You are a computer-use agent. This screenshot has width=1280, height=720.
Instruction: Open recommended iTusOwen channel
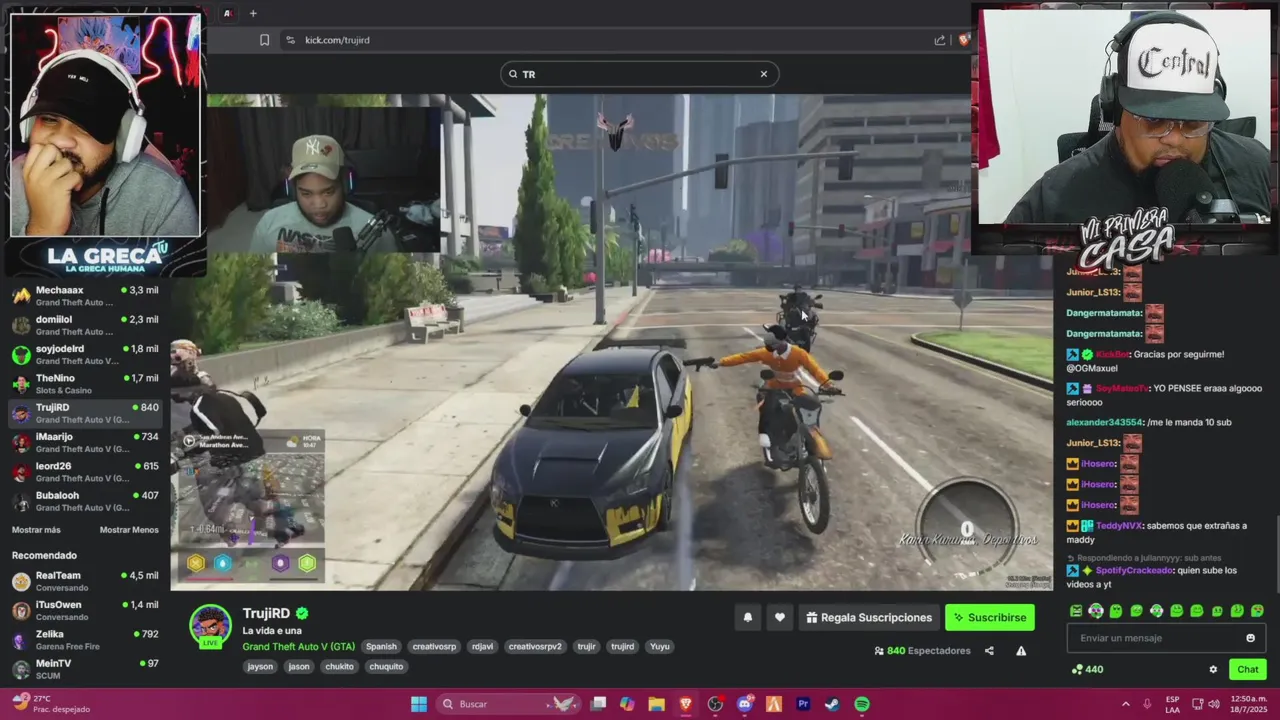click(x=85, y=610)
